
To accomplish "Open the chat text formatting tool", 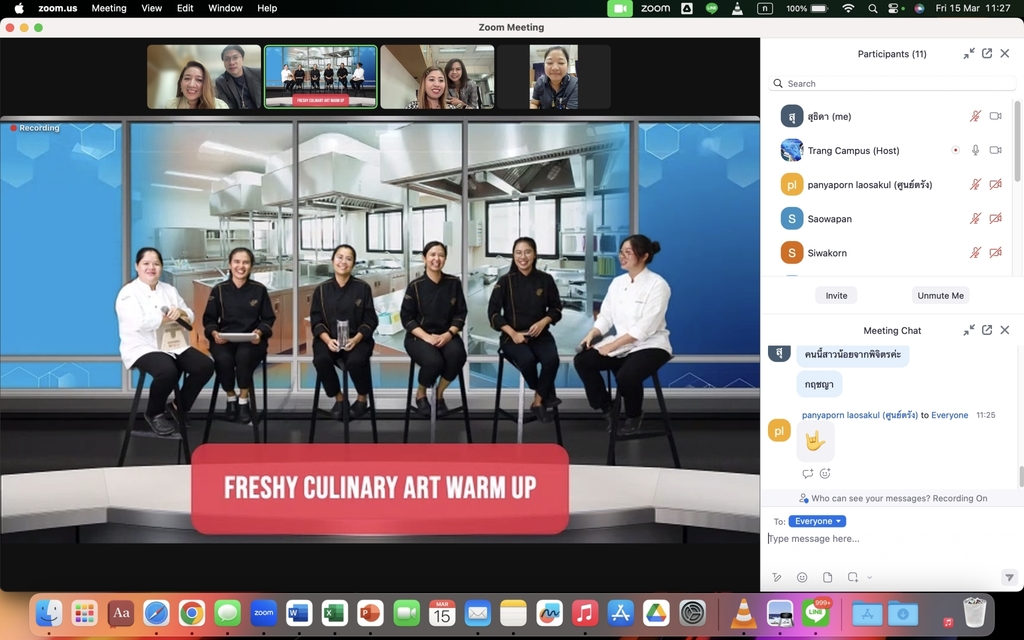I will [x=777, y=577].
